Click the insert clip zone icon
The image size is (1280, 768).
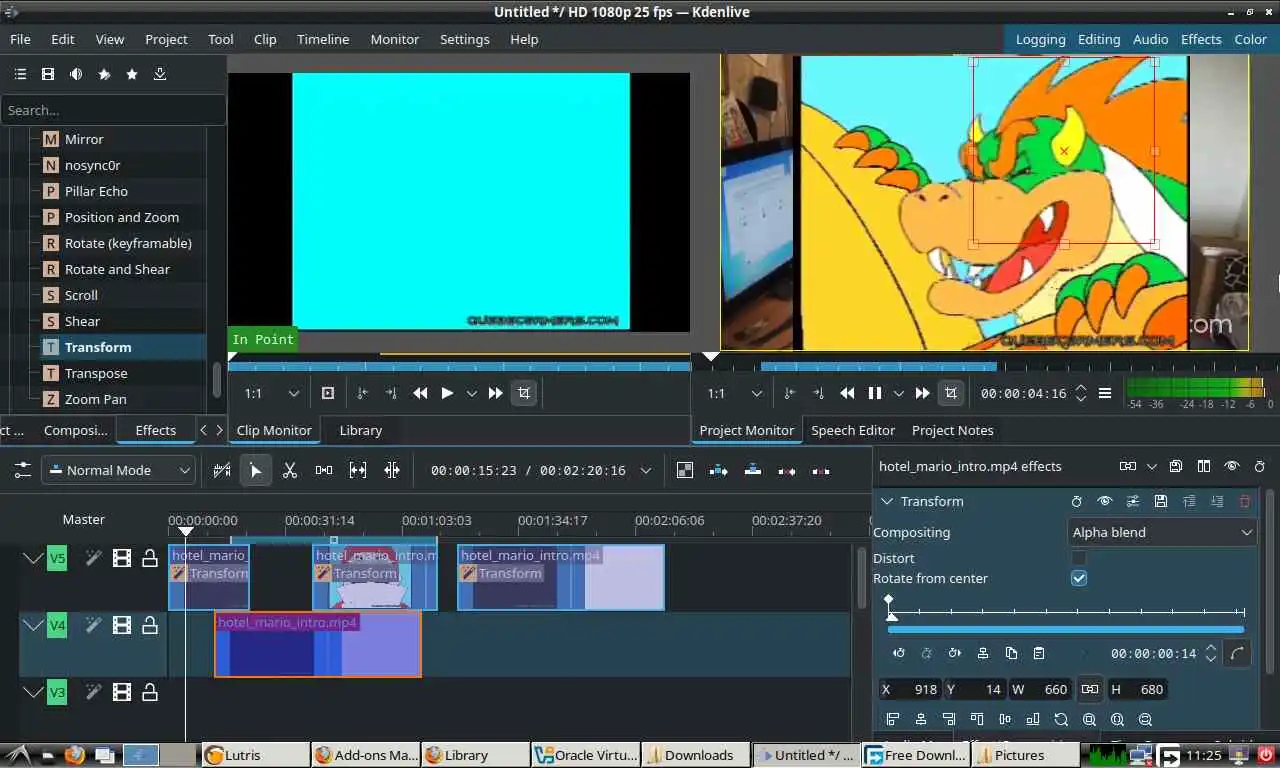[719, 470]
